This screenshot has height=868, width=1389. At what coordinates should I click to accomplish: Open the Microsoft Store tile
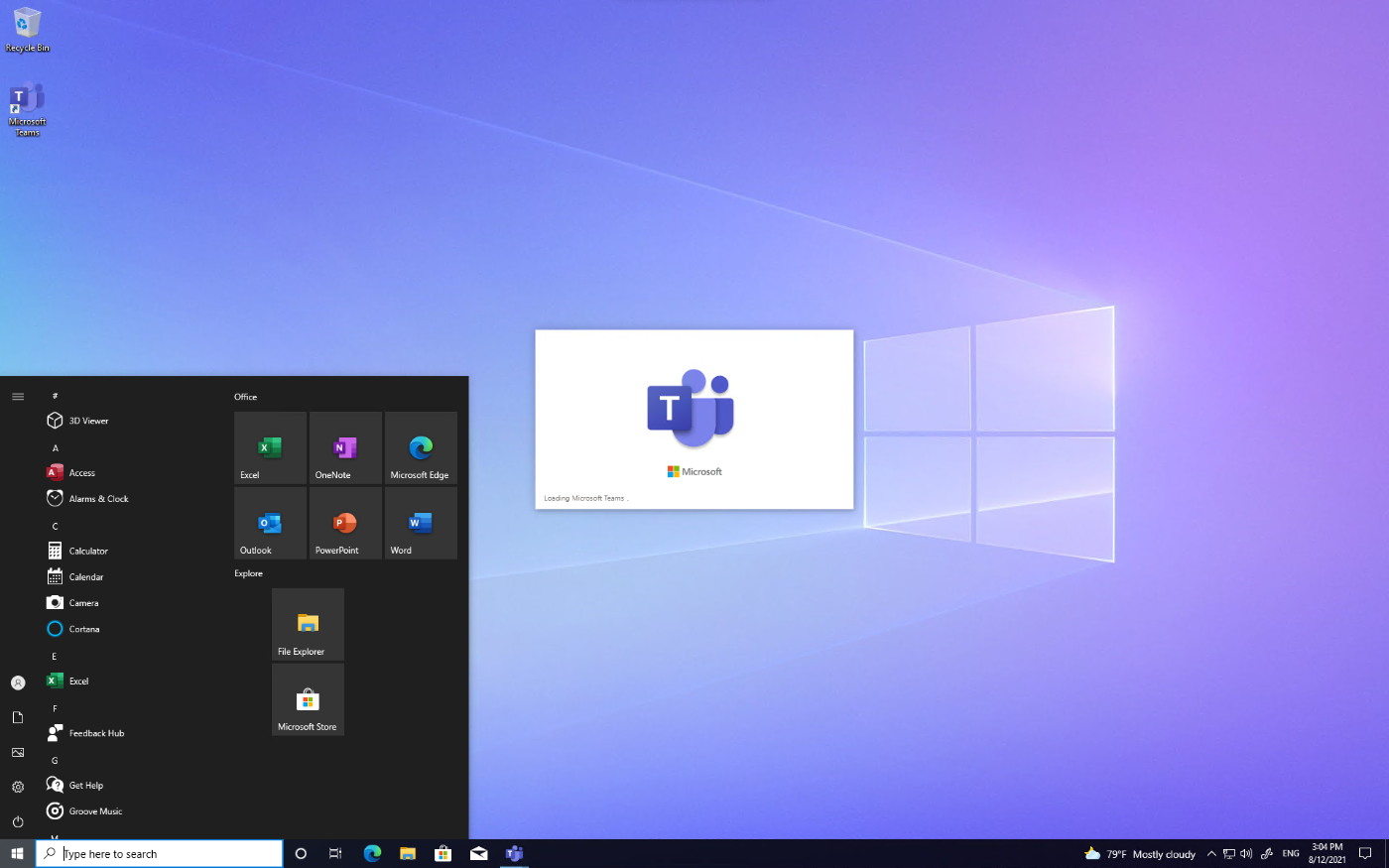pyautogui.click(x=308, y=699)
